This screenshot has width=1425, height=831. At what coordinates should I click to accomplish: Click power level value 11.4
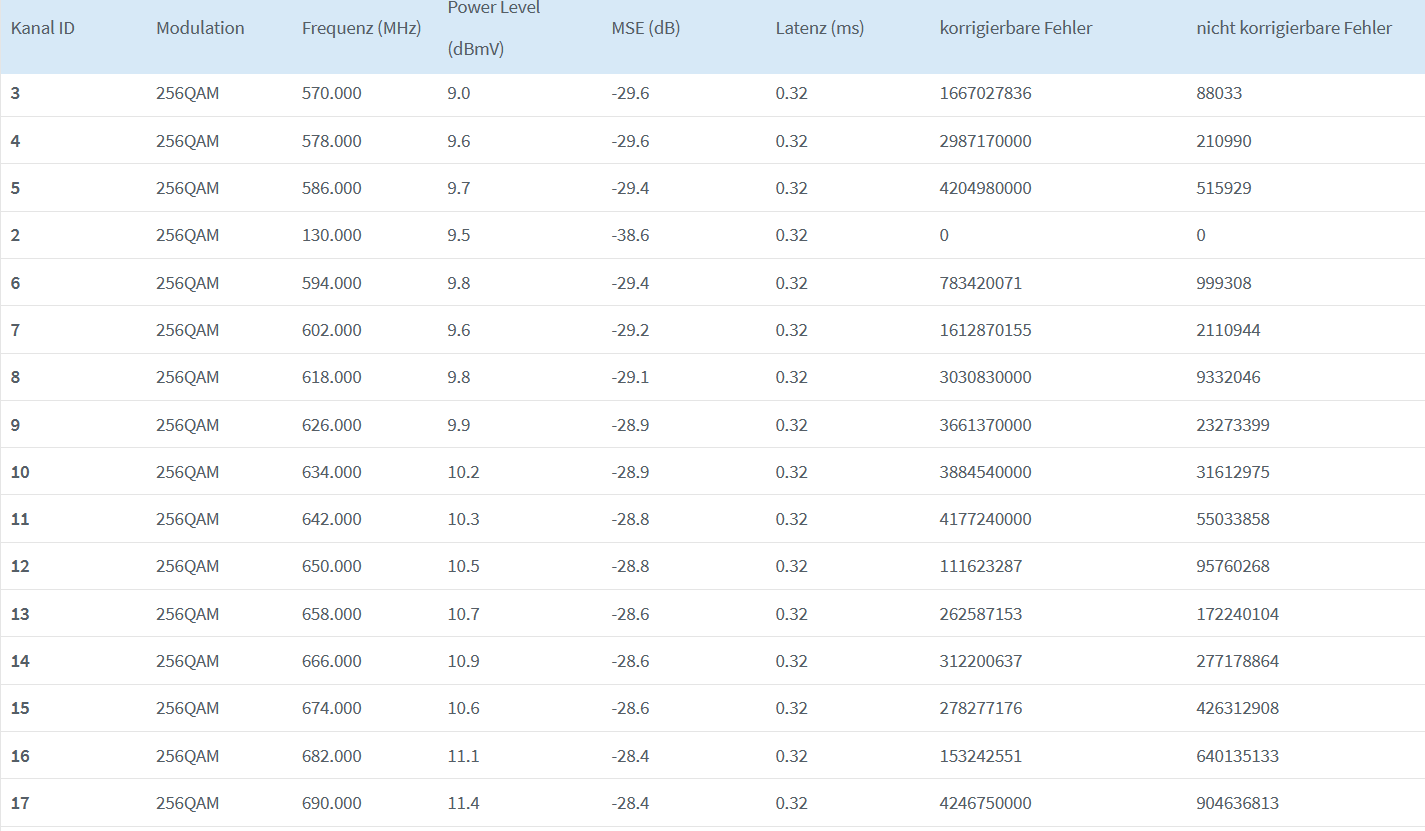click(x=463, y=803)
